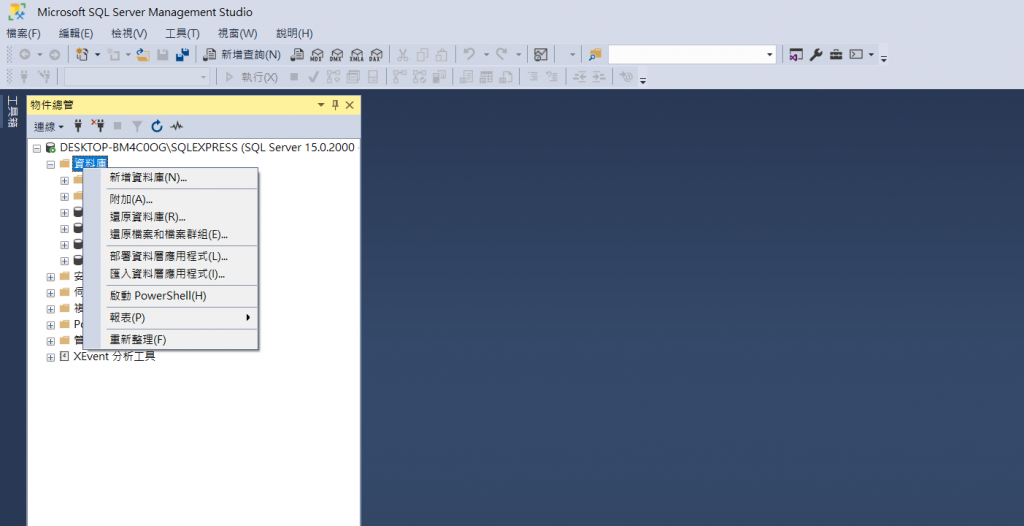Click the activity monitor icon in the toolbar
1024x526 pixels.
tap(541, 55)
